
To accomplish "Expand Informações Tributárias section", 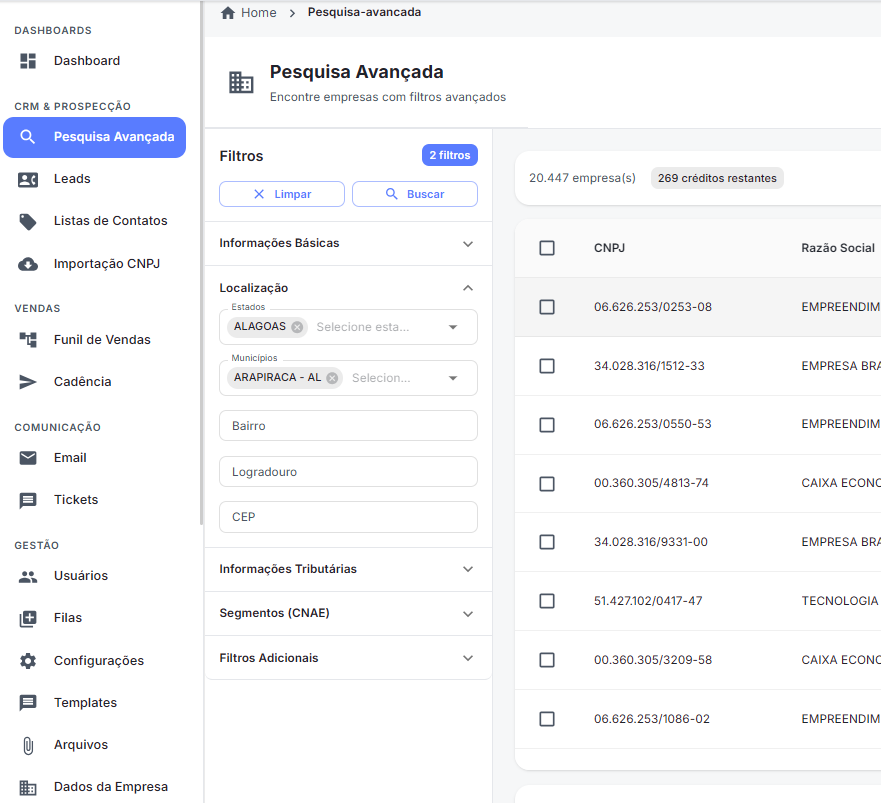I will 347,569.
